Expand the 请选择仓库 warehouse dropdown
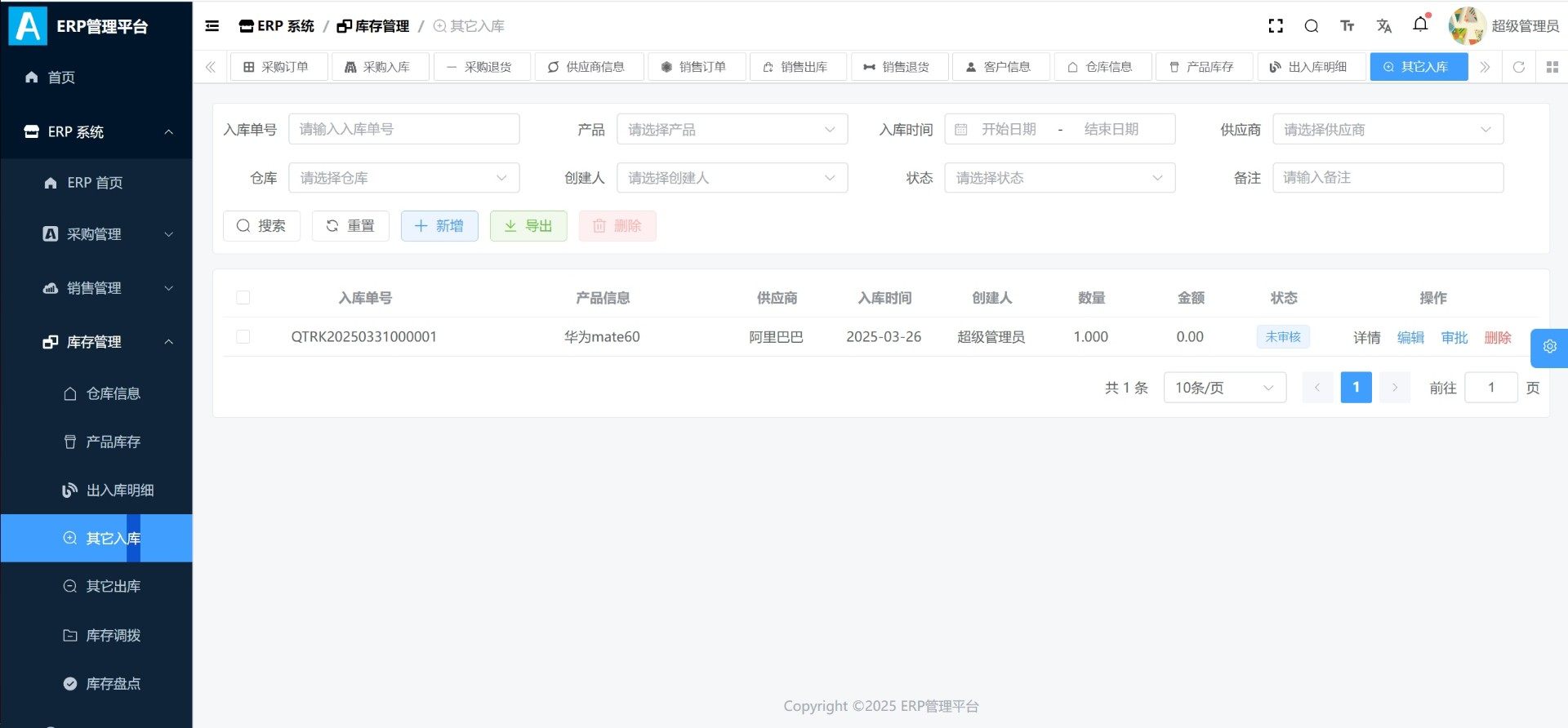 pos(403,178)
